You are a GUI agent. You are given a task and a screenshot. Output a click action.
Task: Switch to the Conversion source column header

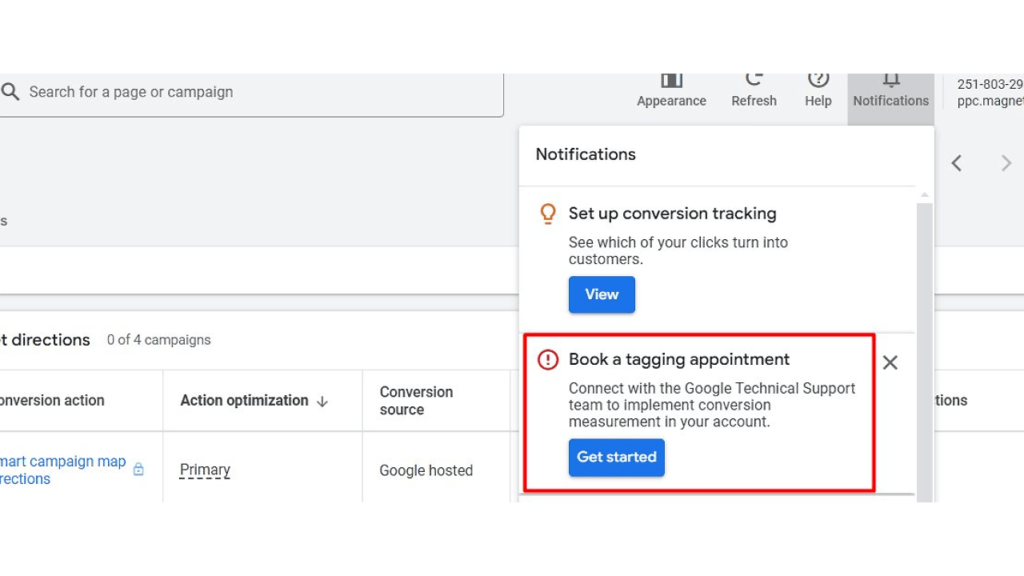coord(416,401)
